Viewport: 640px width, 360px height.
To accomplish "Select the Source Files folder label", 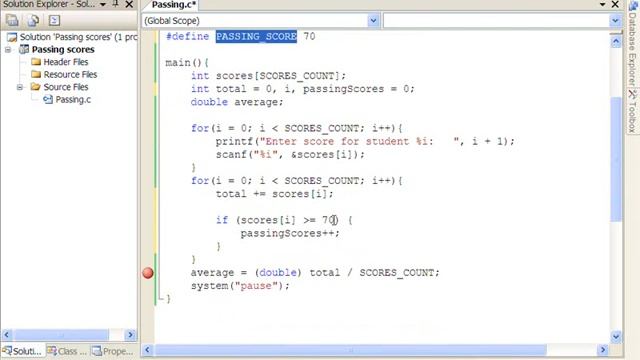I will point(66,87).
